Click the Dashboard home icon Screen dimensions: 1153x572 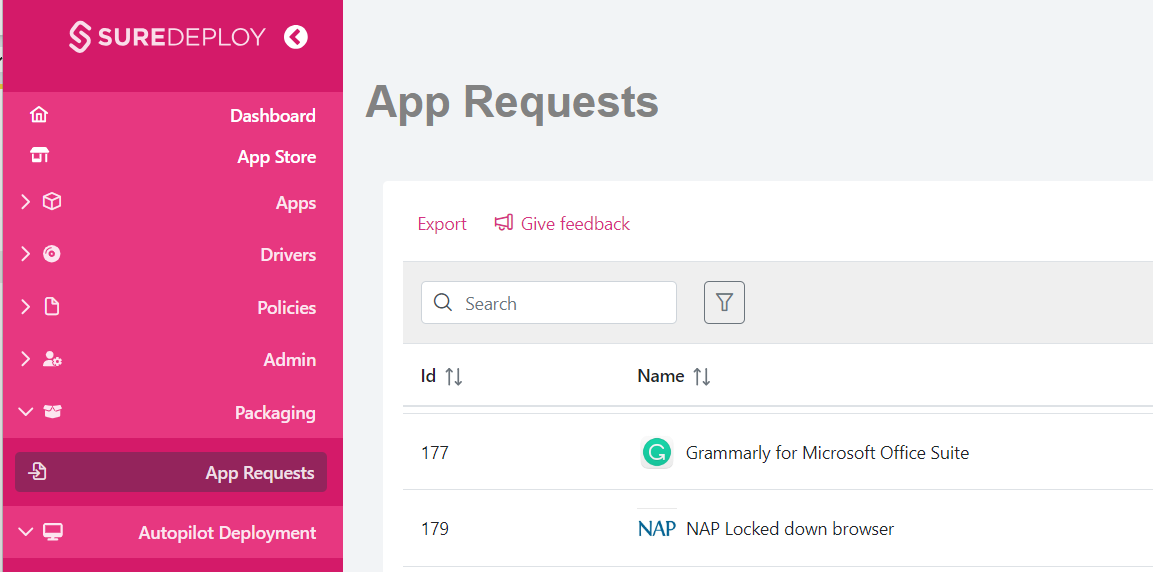pyautogui.click(x=39, y=115)
